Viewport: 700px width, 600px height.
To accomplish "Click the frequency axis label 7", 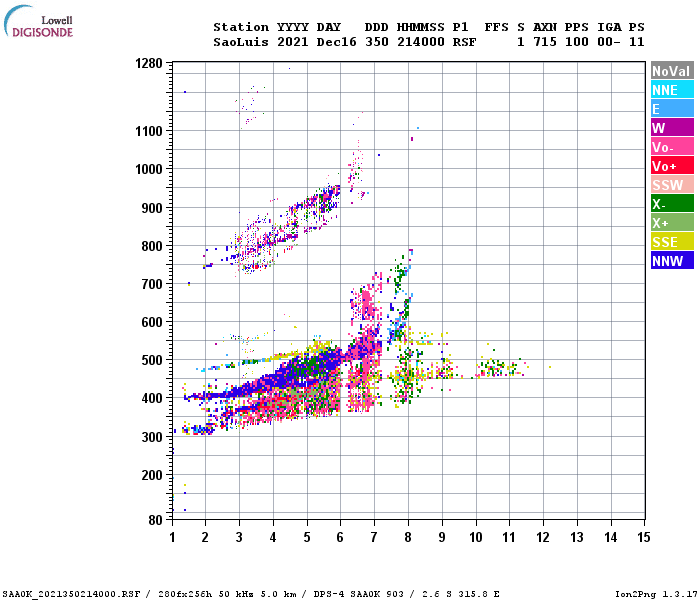I will point(374,537).
